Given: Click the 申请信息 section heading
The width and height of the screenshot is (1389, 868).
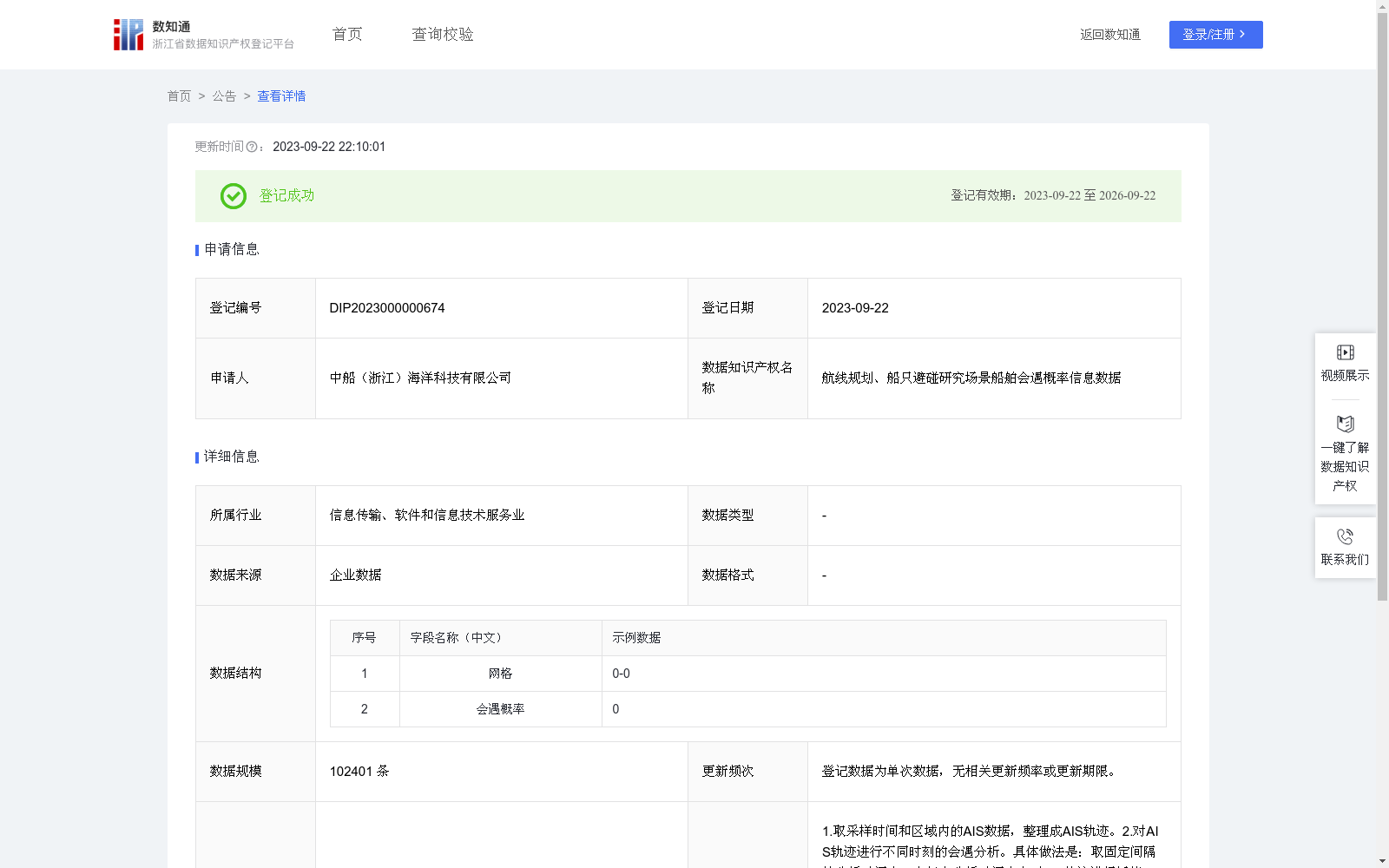Looking at the screenshot, I should click(x=232, y=250).
